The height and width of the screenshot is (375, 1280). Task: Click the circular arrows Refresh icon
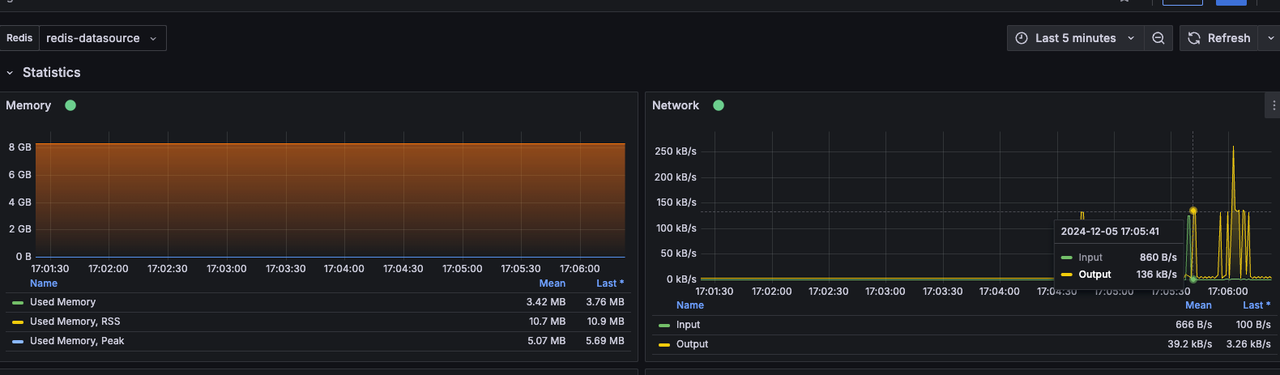pyautogui.click(x=1194, y=38)
